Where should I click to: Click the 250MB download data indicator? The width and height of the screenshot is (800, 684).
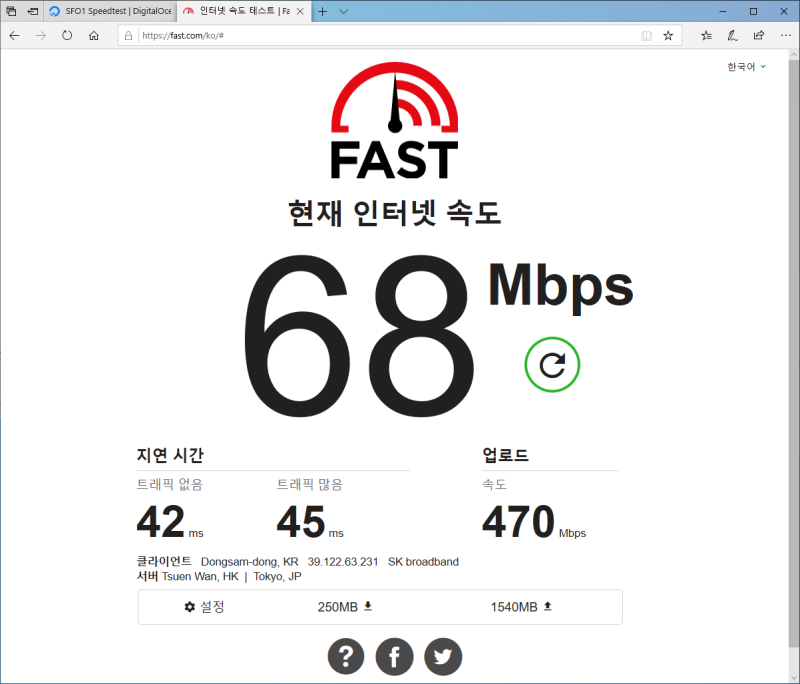pyautogui.click(x=344, y=606)
